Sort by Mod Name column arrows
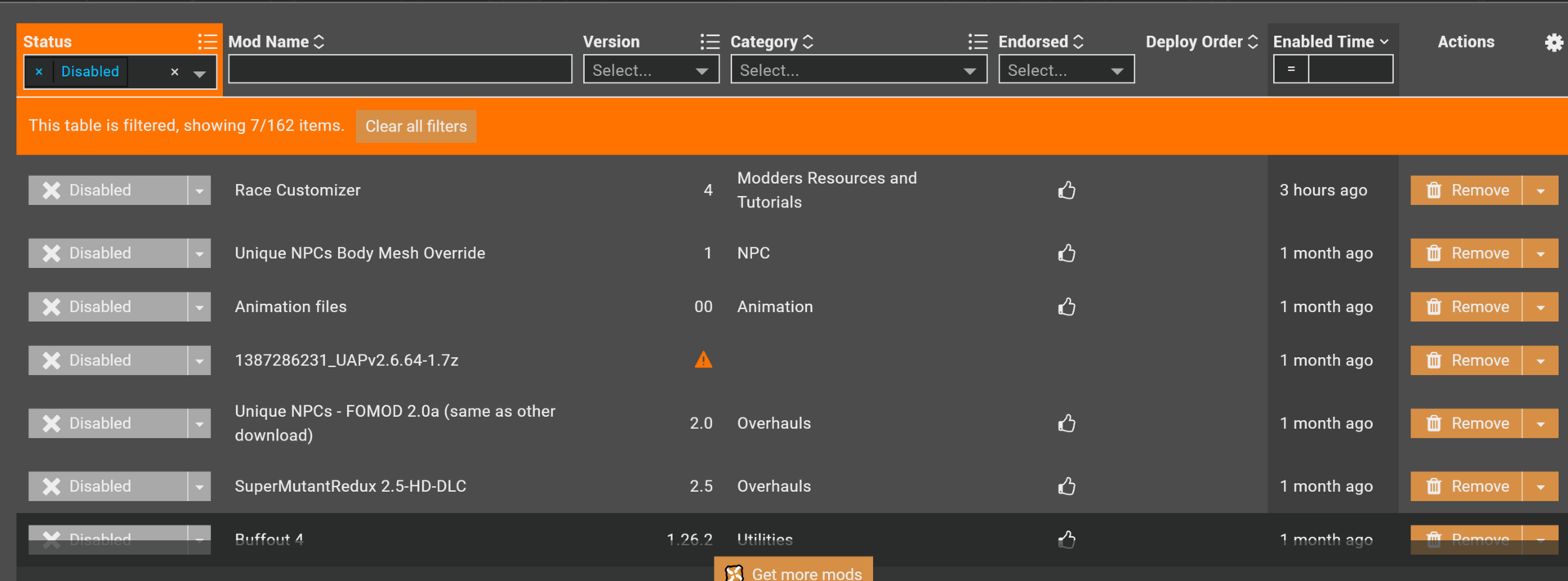 [x=319, y=42]
